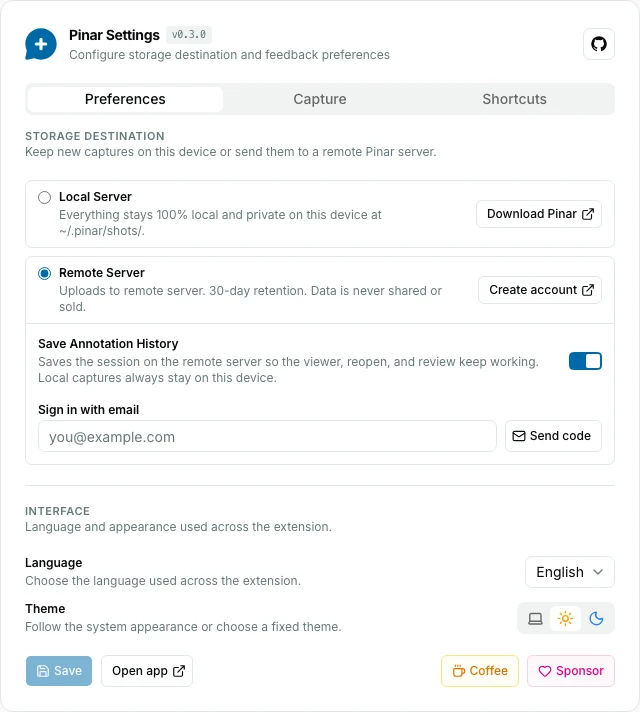Image resolution: width=640 pixels, height=712 pixels.
Task: Click the STORAGE DESTINATION heading
Action: [x=95, y=136]
